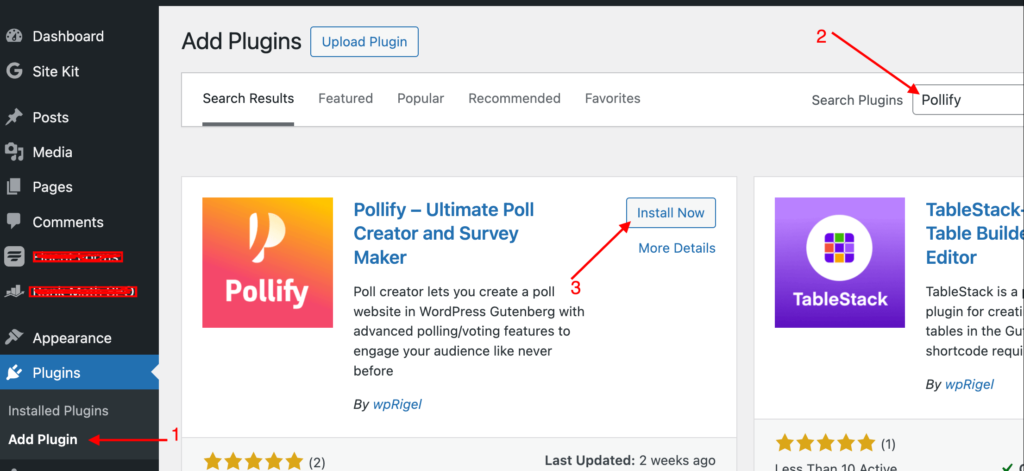
Task: Click the Posts pushpin icon
Action: (x=14, y=118)
